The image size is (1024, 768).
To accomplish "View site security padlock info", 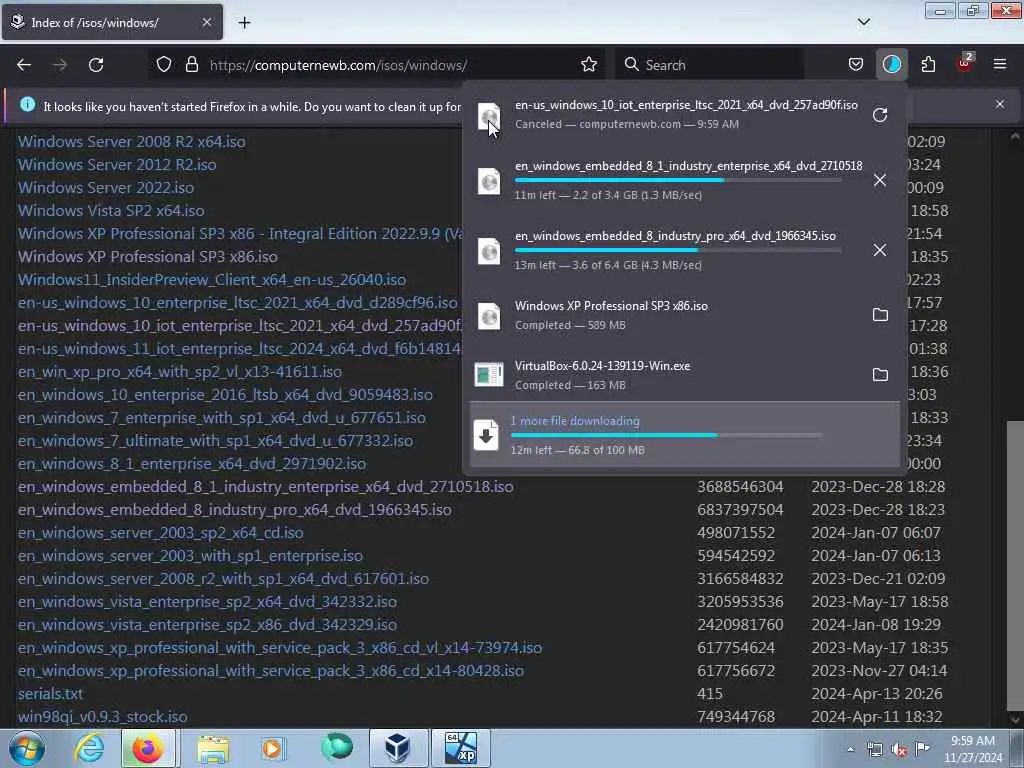I will 191,65.
